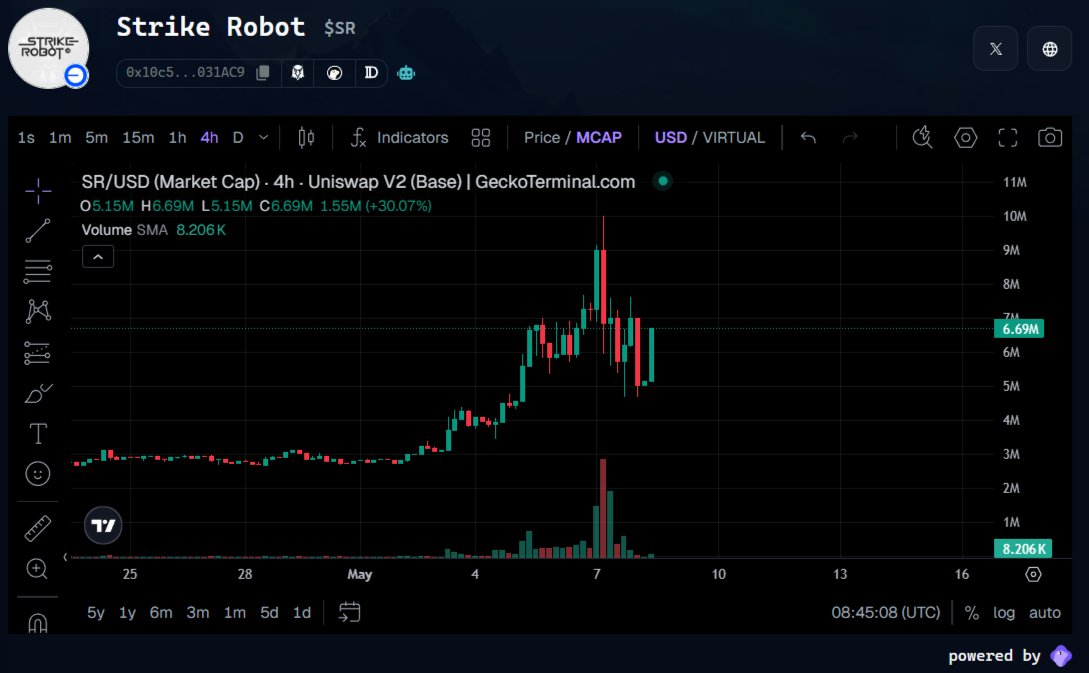
Task: Open quick search lightning icon
Action: click(x=922, y=138)
